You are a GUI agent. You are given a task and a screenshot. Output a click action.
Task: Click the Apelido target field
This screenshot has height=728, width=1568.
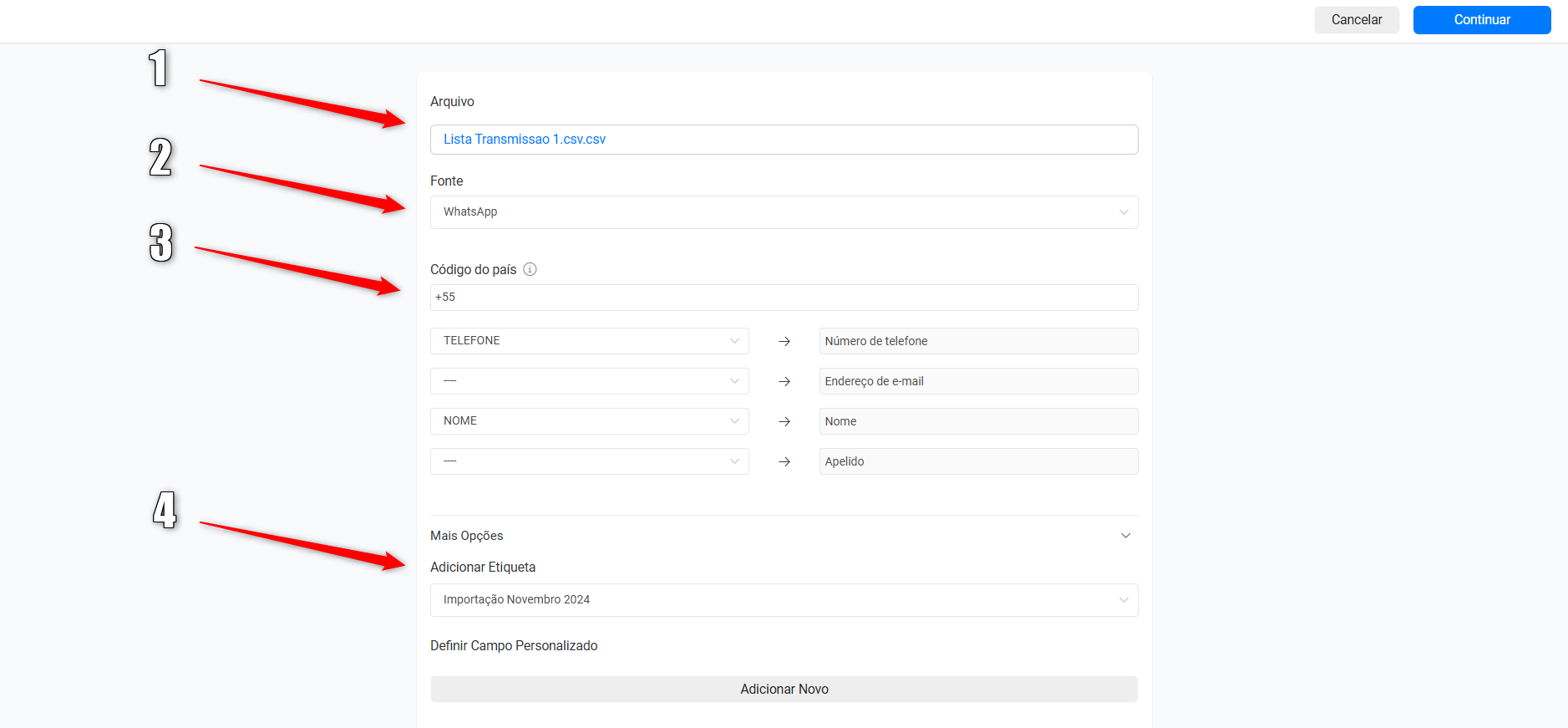pos(978,461)
